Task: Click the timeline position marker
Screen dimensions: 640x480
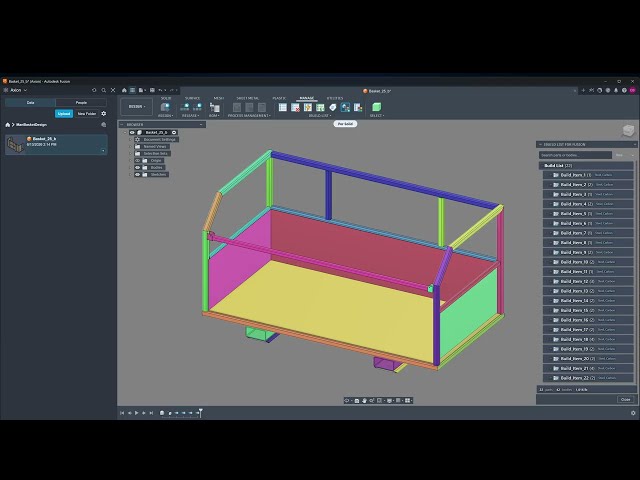Action: click(x=200, y=412)
